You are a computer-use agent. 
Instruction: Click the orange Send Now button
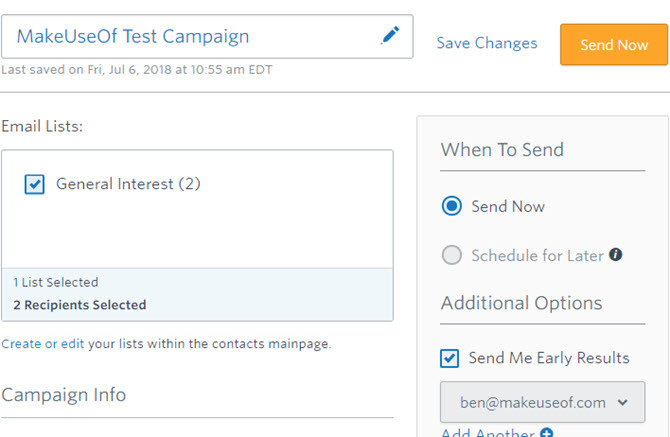(x=614, y=44)
